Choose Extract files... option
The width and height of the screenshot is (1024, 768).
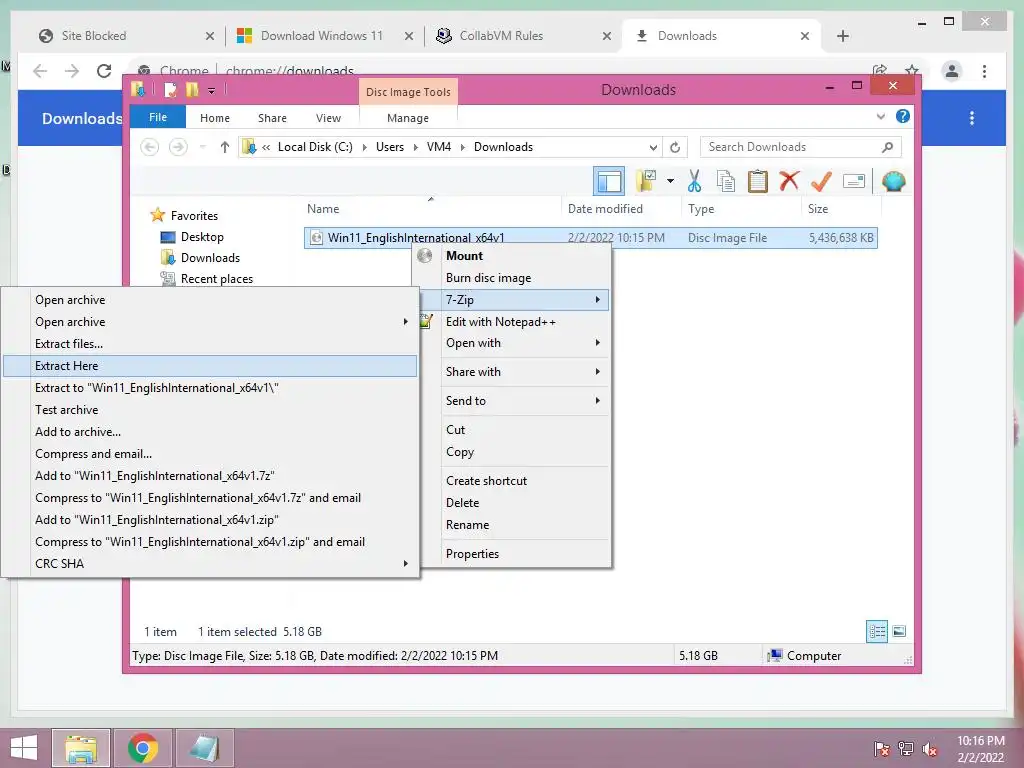pyautogui.click(x=210, y=344)
